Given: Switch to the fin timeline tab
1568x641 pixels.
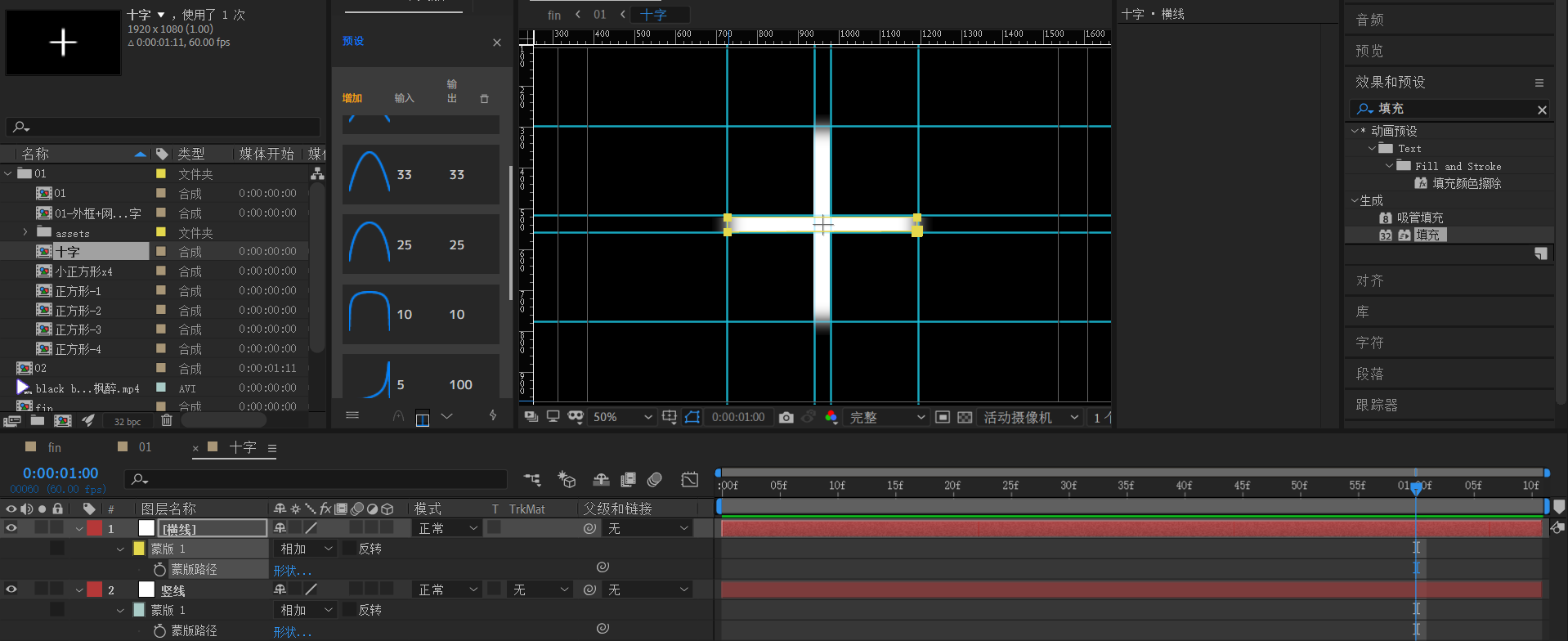Looking at the screenshot, I should (55, 447).
